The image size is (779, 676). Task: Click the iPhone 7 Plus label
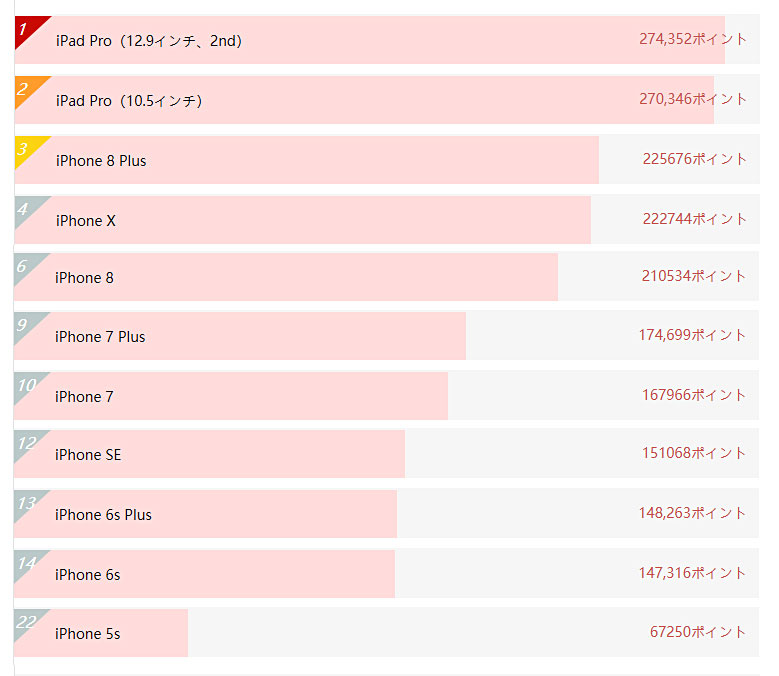[x=100, y=337]
